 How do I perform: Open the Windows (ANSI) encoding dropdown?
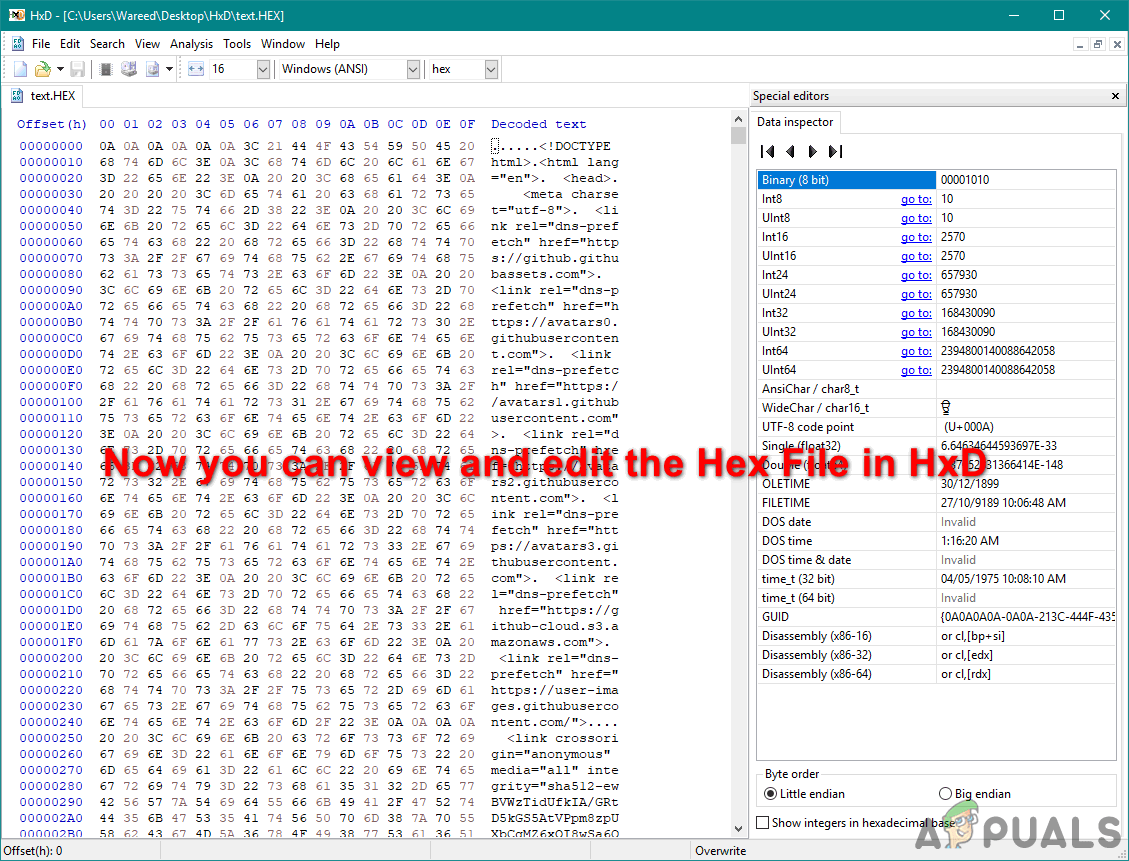413,69
